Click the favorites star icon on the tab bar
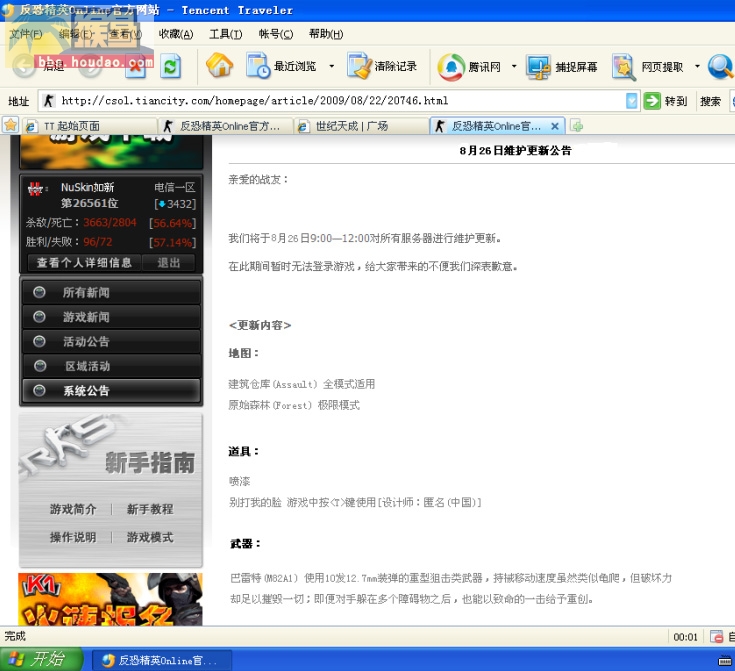 coord(10,125)
